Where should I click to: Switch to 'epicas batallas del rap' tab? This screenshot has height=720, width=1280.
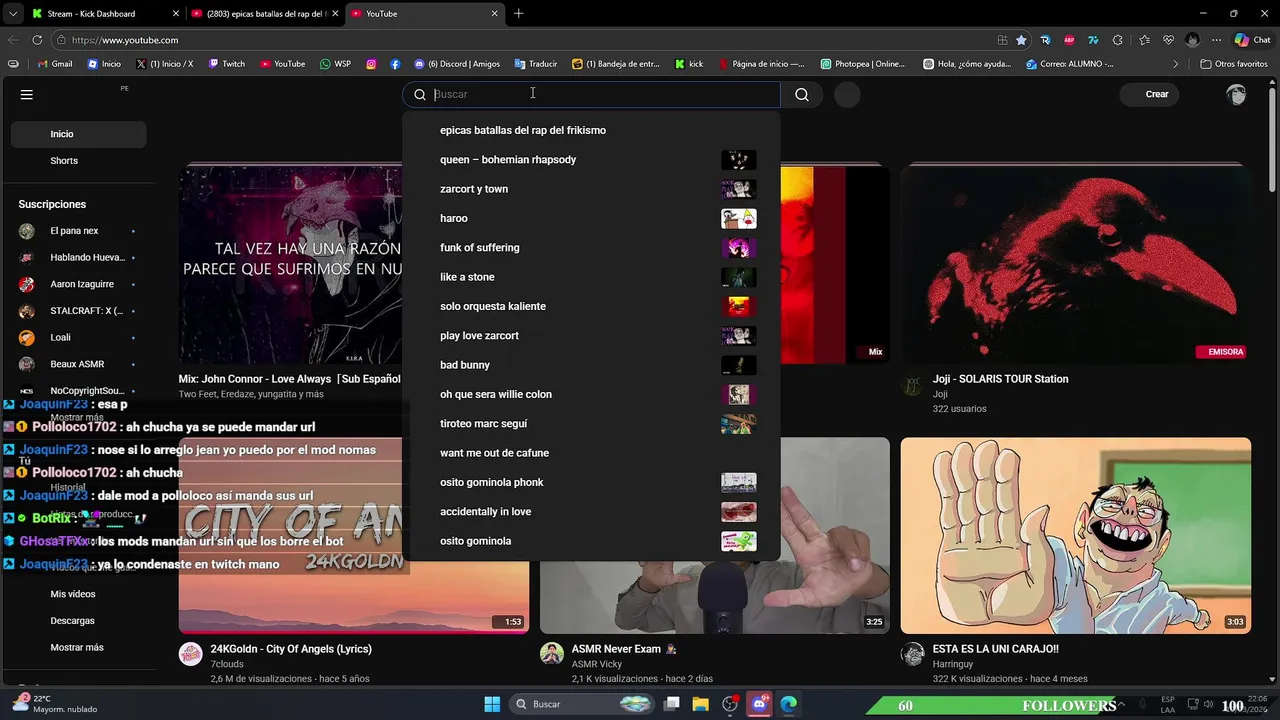pyautogui.click(x=265, y=14)
